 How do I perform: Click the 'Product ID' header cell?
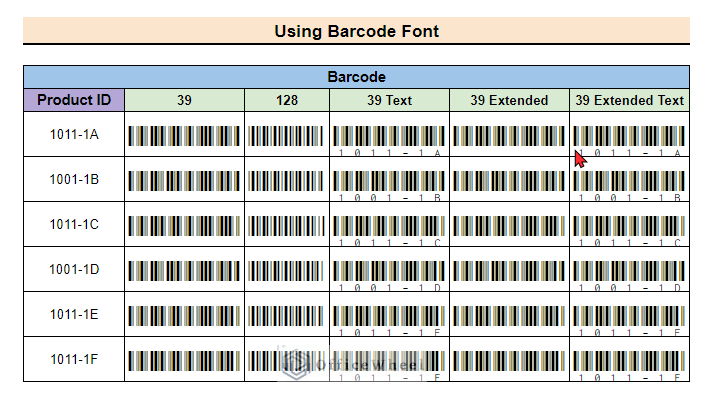pos(74,100)
